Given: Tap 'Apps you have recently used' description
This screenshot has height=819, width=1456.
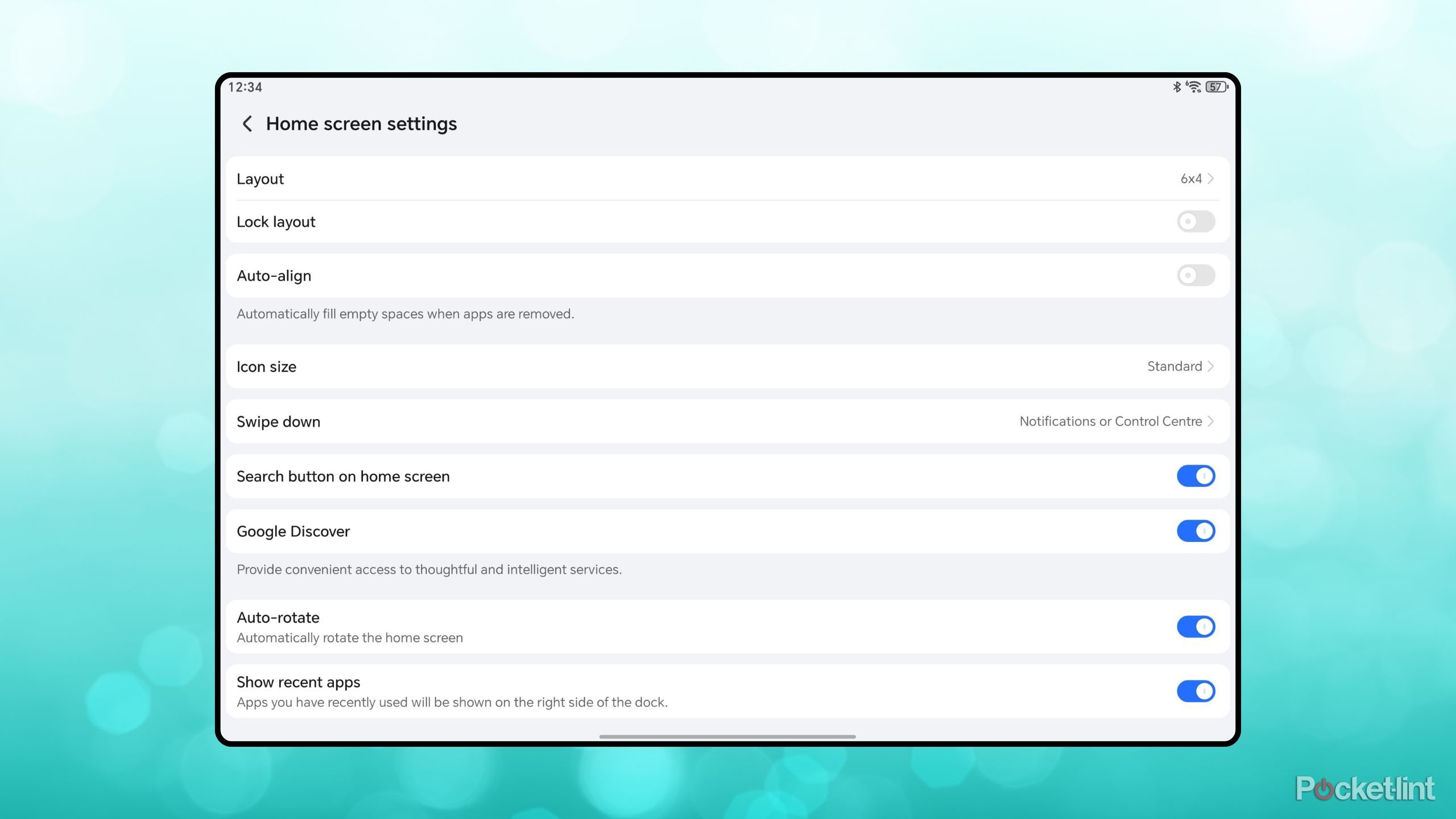Looking at the screenshot, I should coord(452,702).
